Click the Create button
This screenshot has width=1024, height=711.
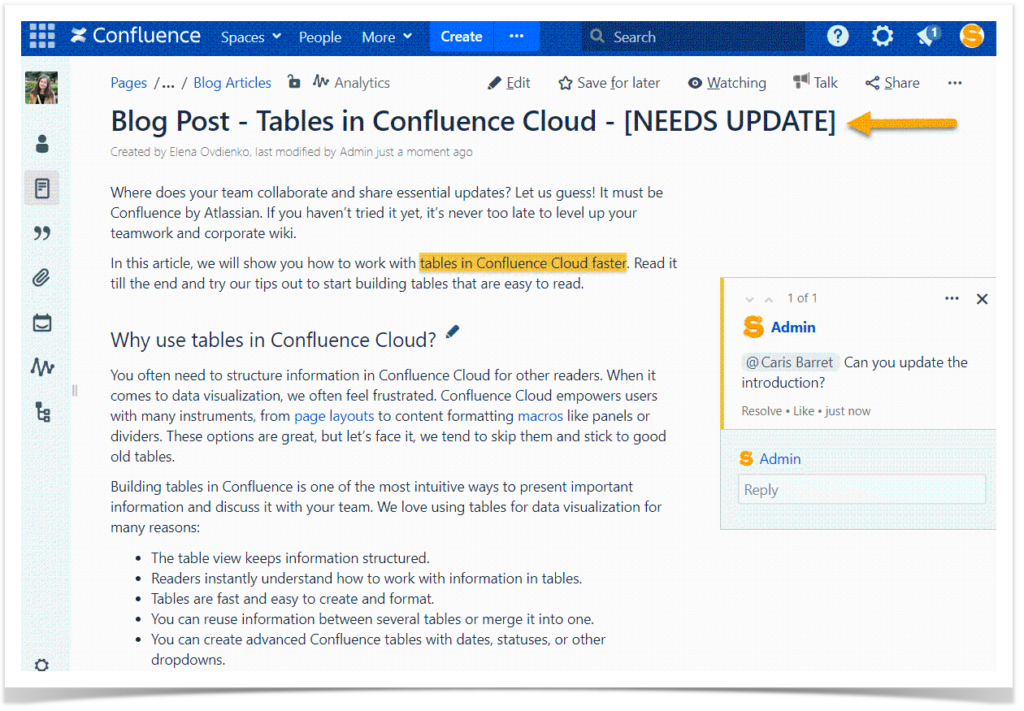pos(461,36)
